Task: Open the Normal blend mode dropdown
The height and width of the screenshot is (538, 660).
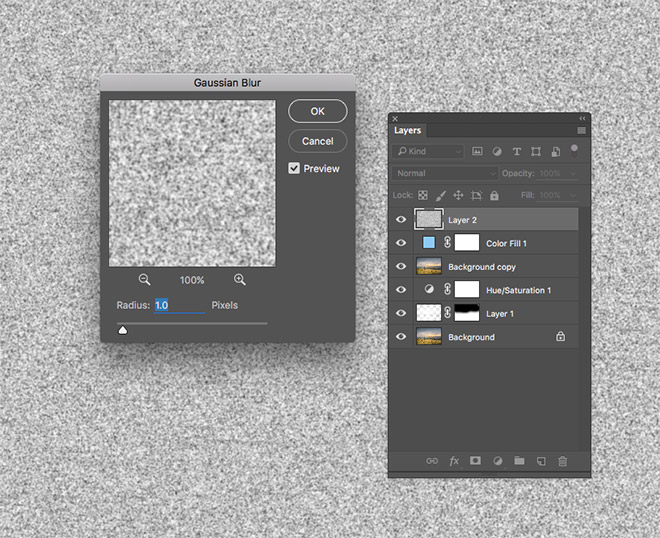Action: coord(445,173)
